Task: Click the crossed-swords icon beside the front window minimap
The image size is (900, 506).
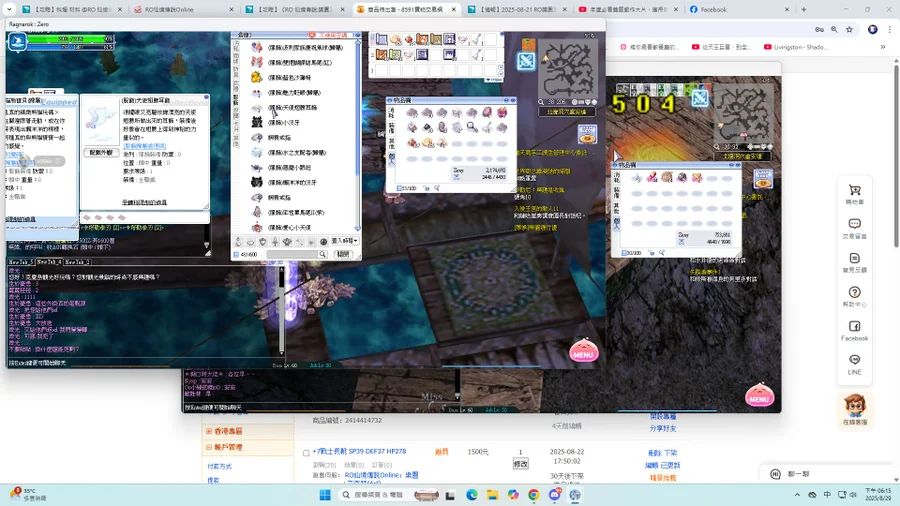Action: [526, 61]
